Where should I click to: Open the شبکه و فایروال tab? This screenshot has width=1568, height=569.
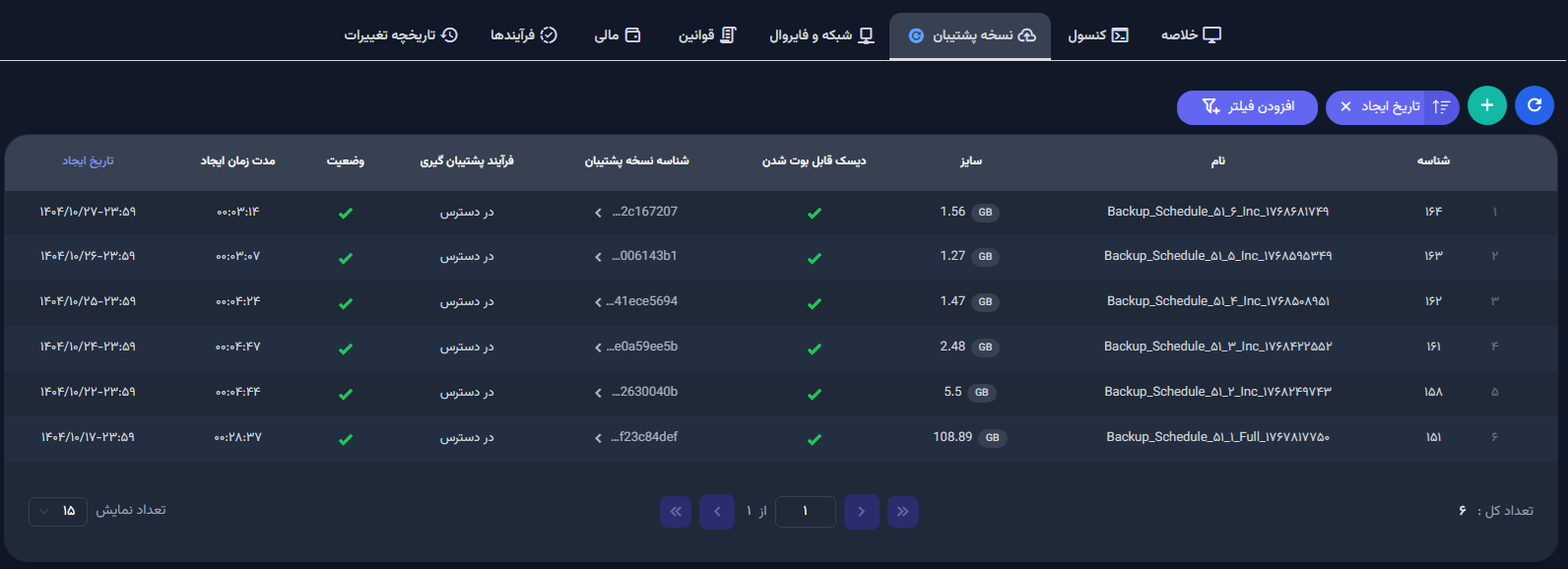[821, 35]
